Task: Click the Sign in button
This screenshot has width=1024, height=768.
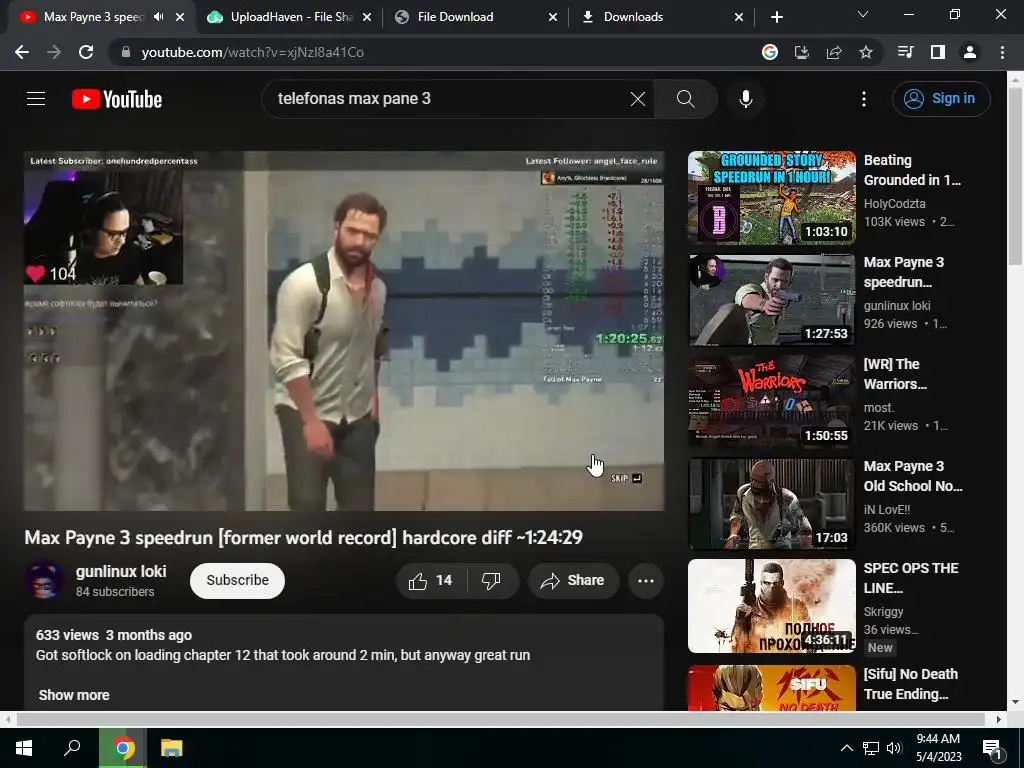Action: [941, 99]
